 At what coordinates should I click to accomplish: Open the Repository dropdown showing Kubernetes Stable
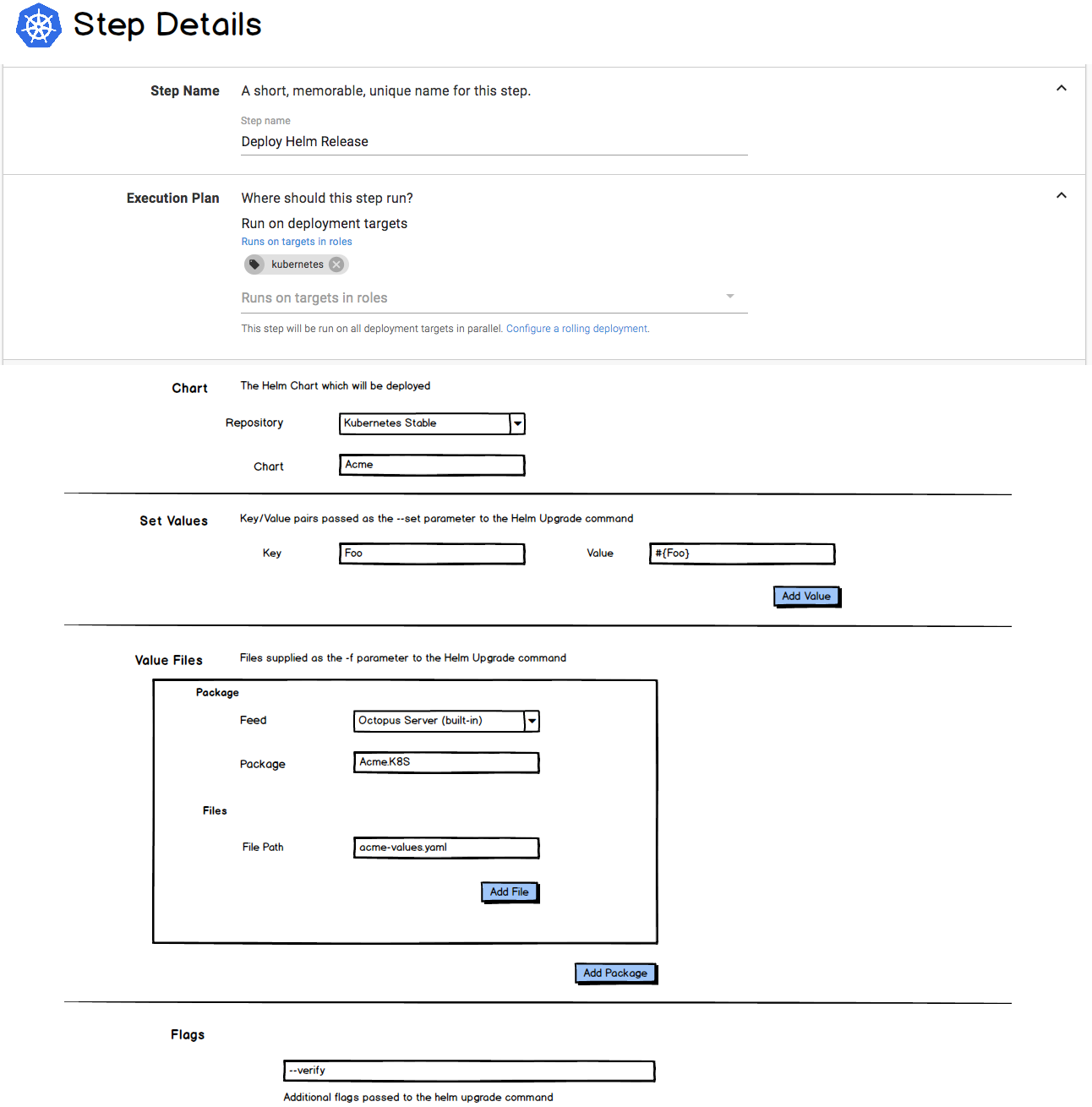pyautogui.click(x=517, y=423)
